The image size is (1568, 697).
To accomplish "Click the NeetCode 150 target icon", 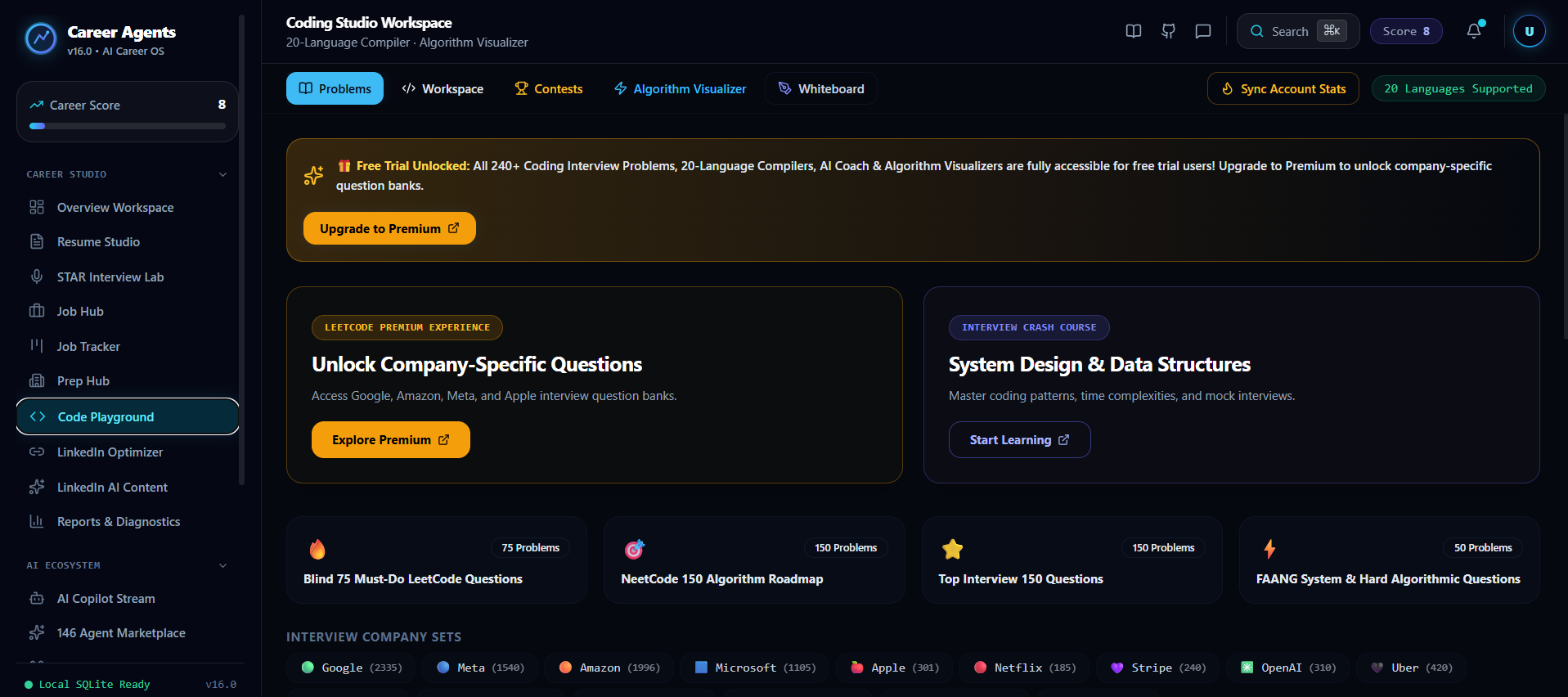I will pos(634,548).
